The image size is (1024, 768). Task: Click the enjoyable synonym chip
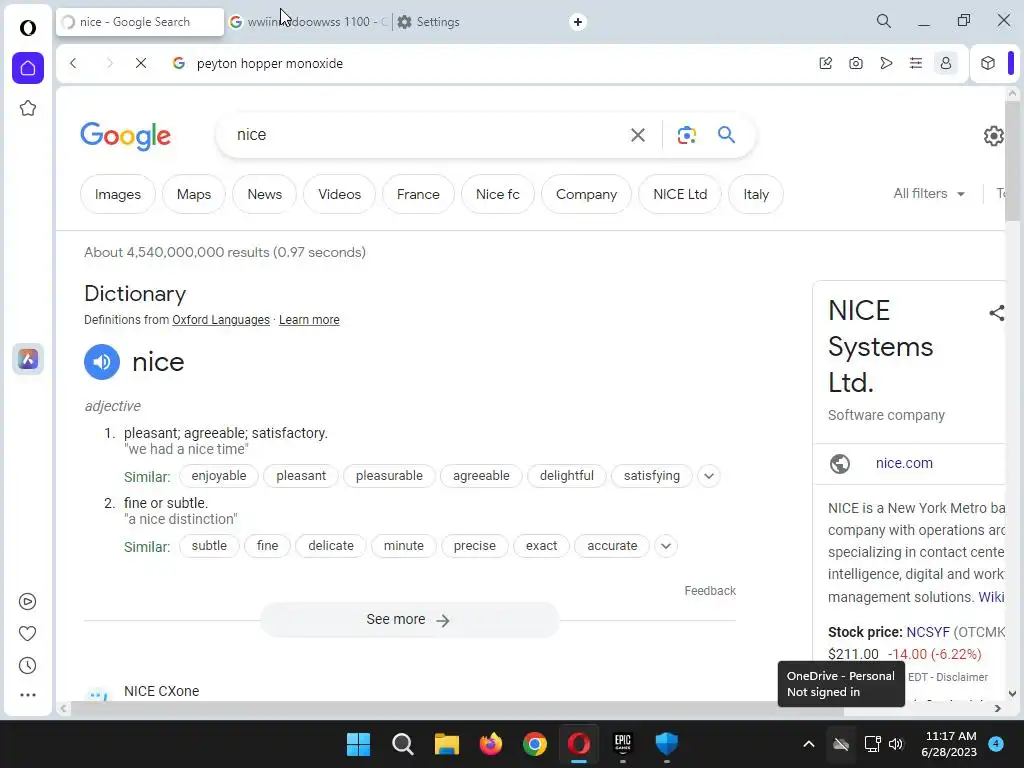219,476
